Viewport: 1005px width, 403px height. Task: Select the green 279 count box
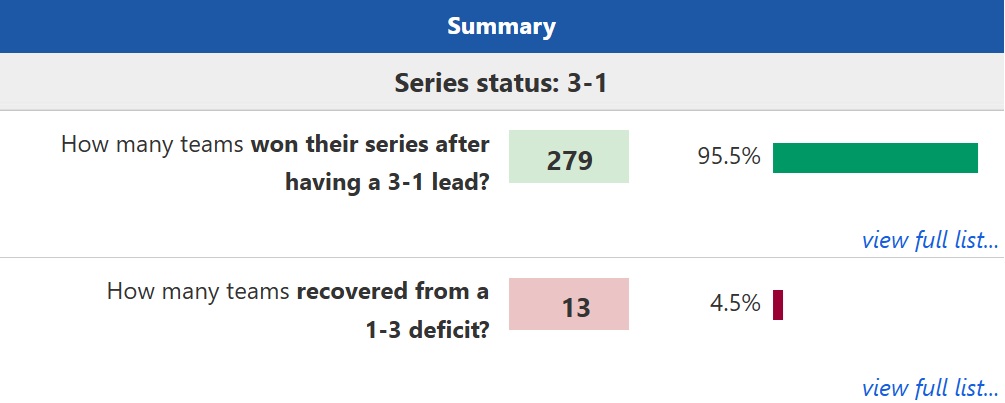coord(569,157)
